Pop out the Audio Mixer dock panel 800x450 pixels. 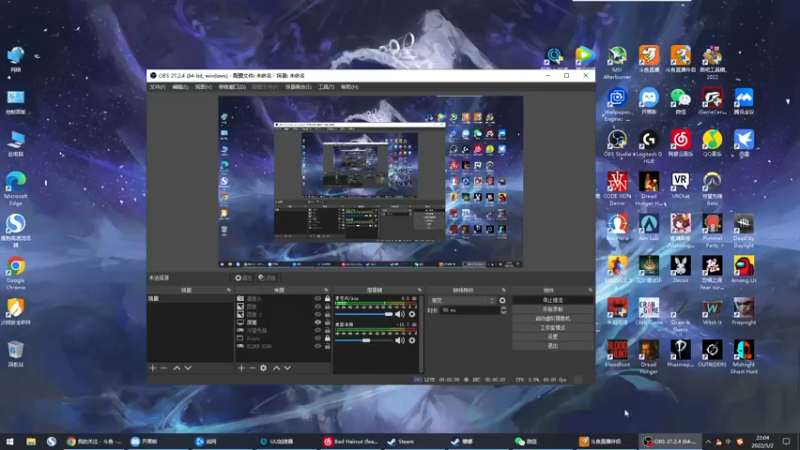419,290
